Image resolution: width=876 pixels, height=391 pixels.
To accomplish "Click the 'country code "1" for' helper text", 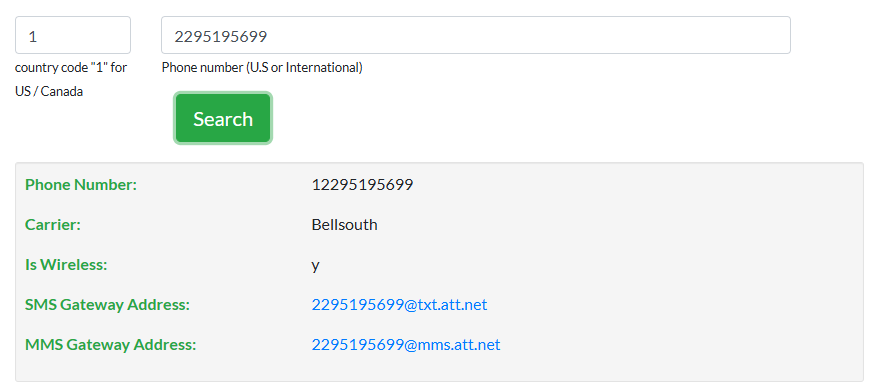I will 71,68.
